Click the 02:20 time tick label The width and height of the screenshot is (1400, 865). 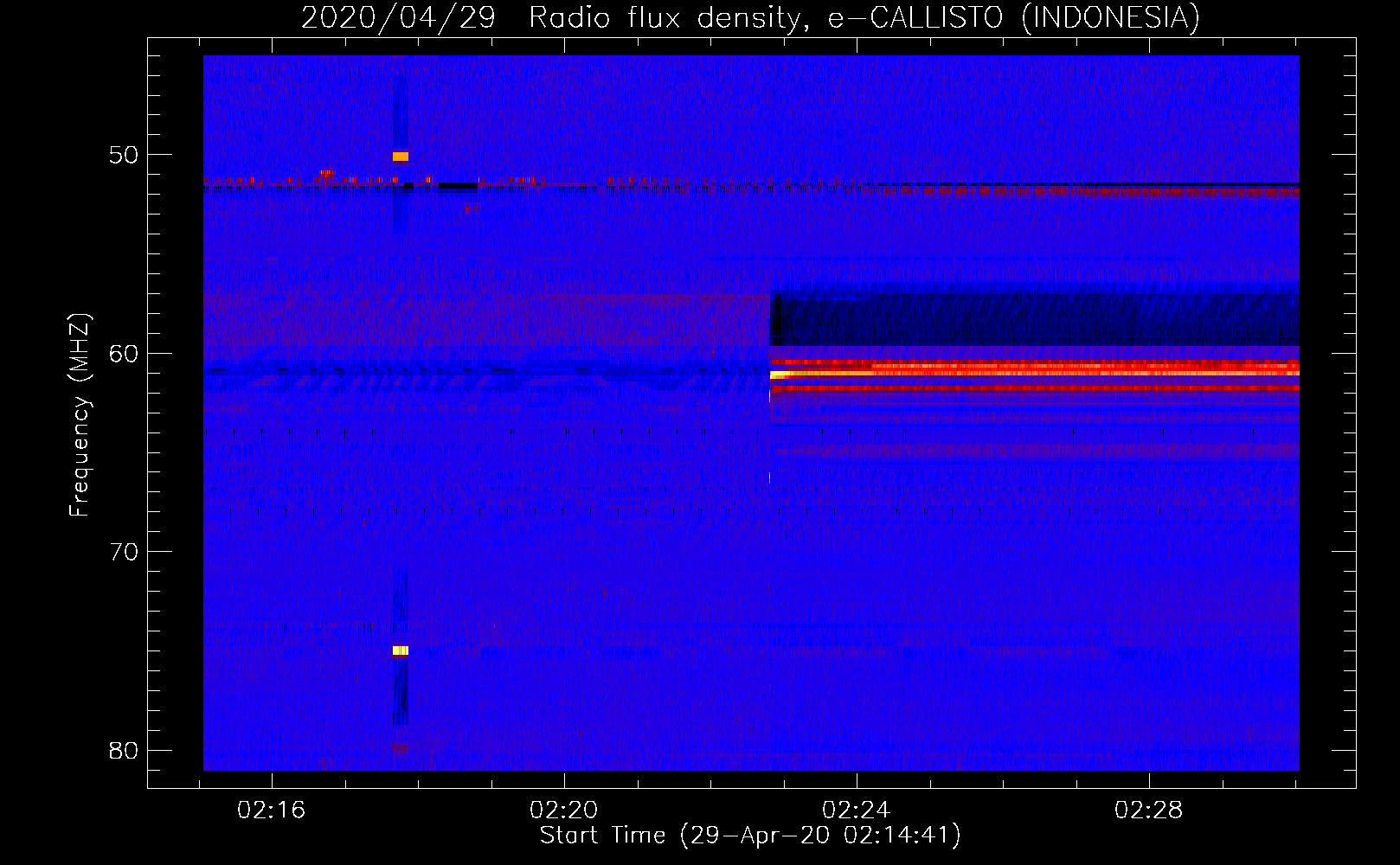[x=564, y=811]
